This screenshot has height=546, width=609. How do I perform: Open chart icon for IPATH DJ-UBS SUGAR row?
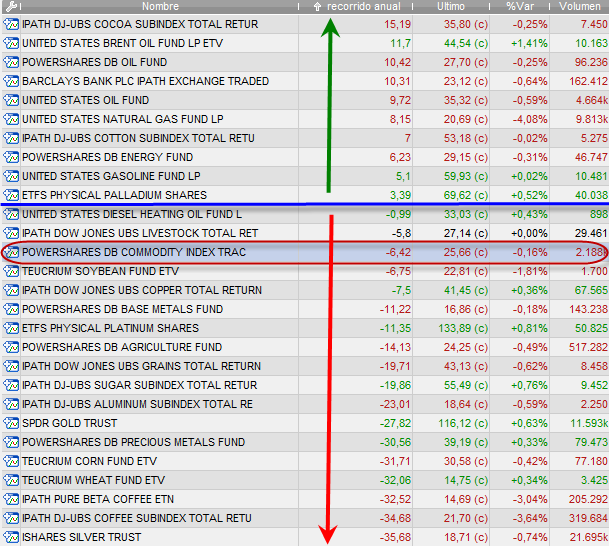coord(11,386)
